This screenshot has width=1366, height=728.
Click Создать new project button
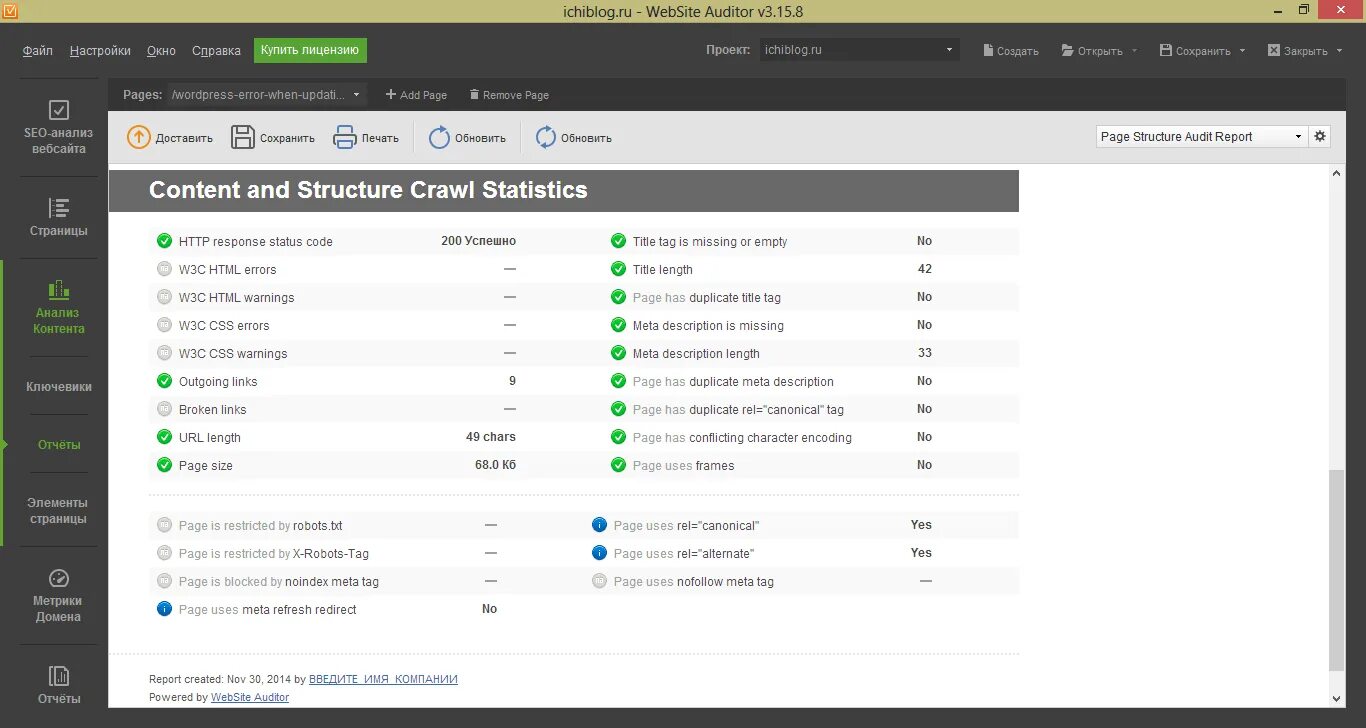pyautogui.click(x=1011, y=51)
